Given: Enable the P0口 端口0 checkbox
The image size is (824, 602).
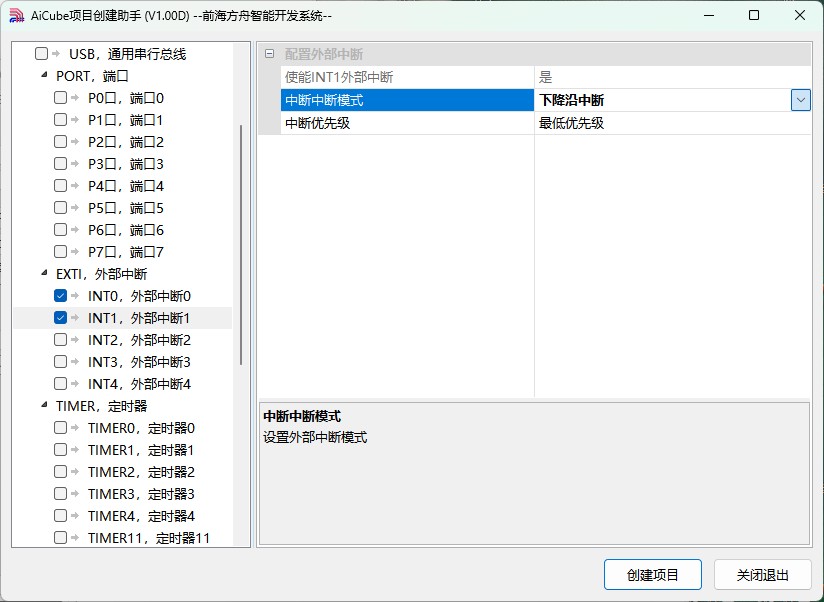Looking at the screenshot, I should pos(60,98).
